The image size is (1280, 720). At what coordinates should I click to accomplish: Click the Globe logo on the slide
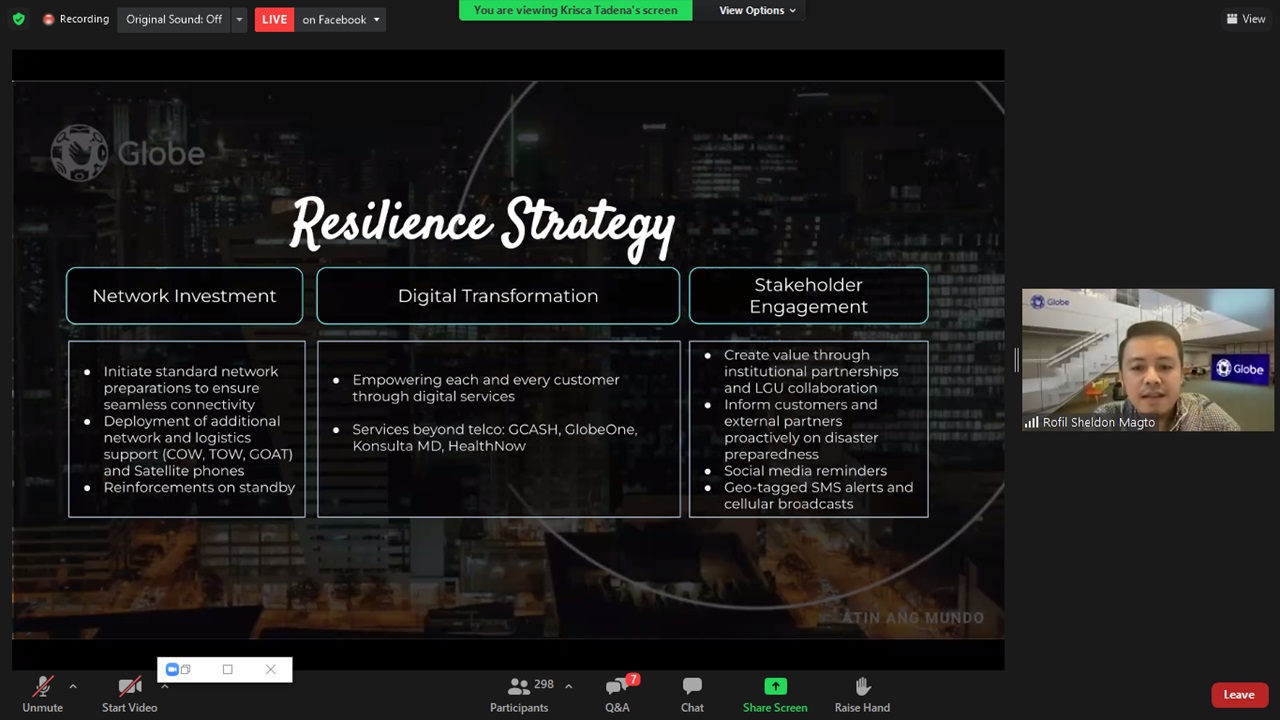[128, 153]
